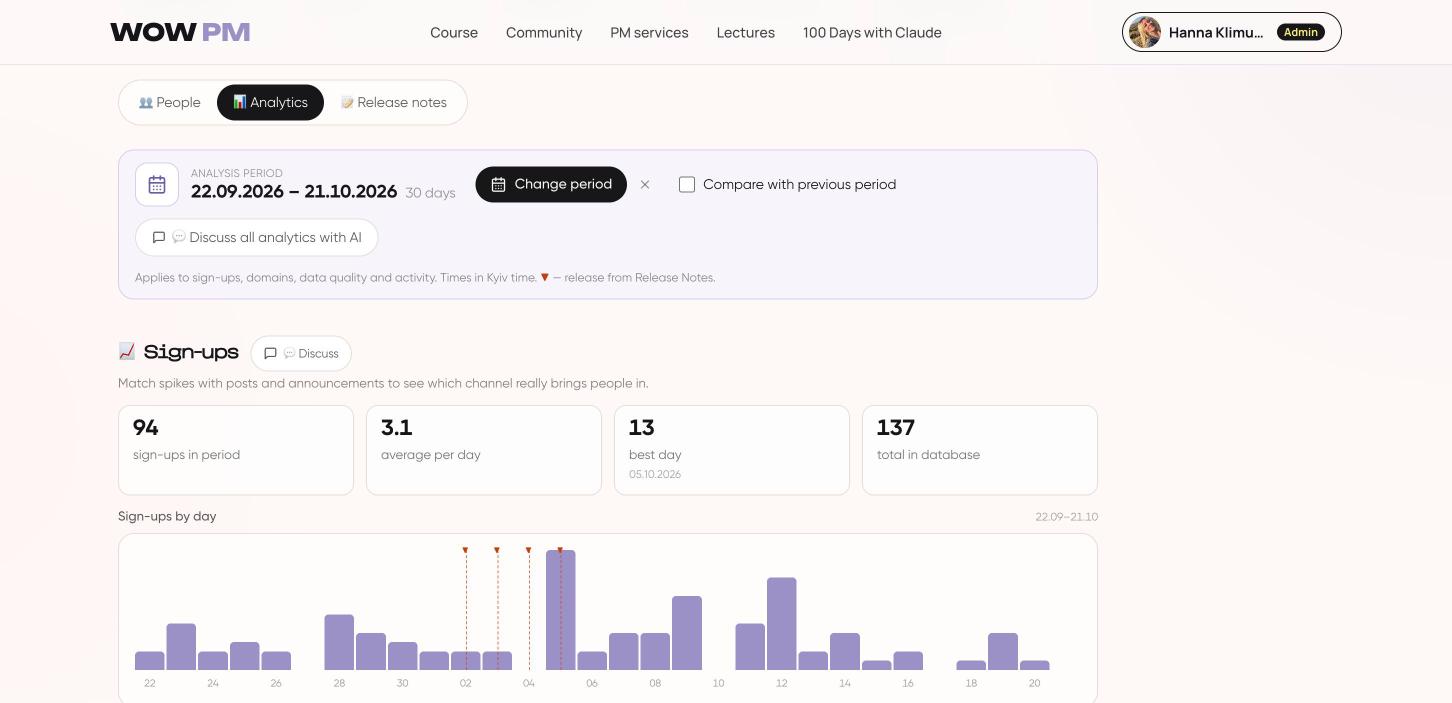Click the yellow Admin badge
Image resolution: width=1452 pixels, height=703 pixels.
pyautogui.click(x=1300, y=32)
